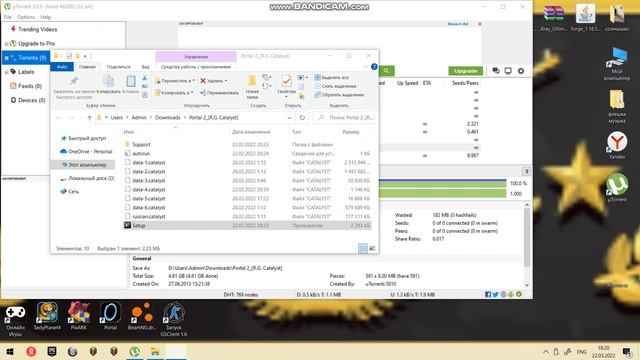Screen dimensions: 640x360
Task: Select Этот компьютер in navigation pane
Action: coord(84,165)
